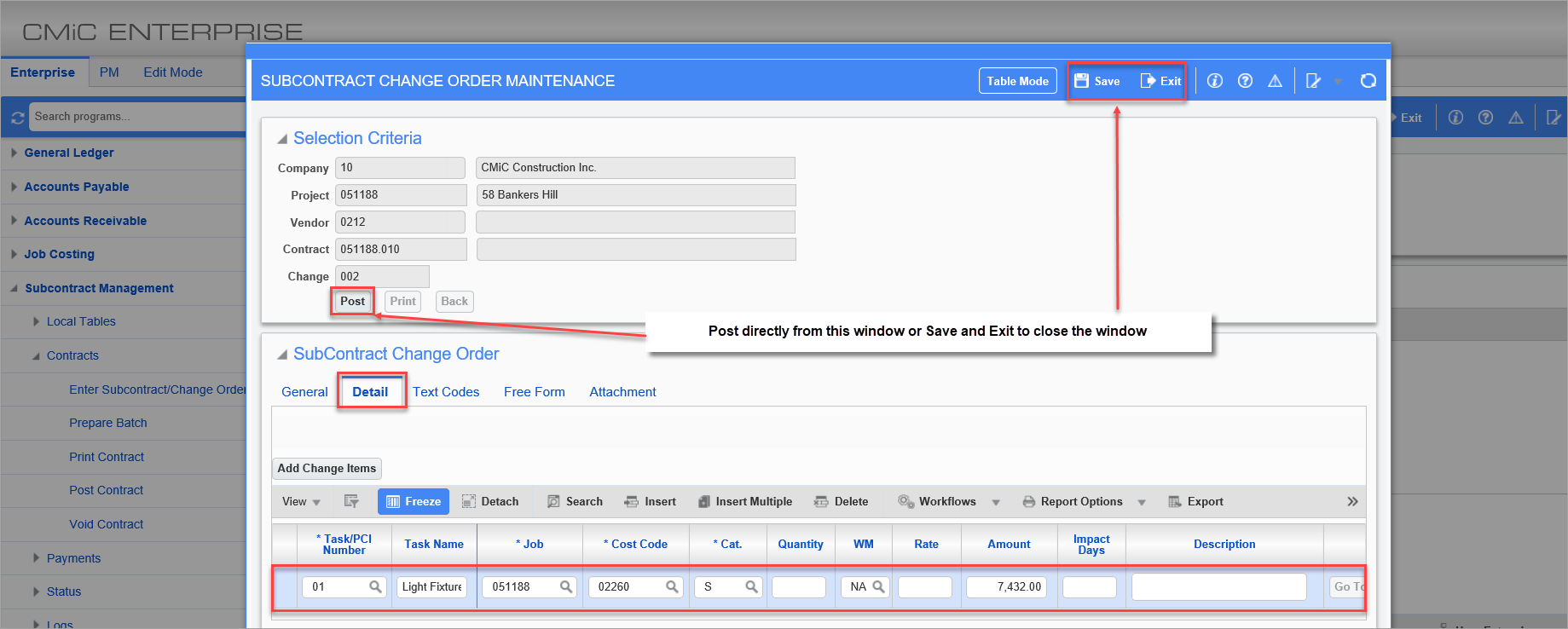The height and width of the screenshot is (629, 1568).
Task: Open the View dropdown in table toolbar
Action: point(302,502)
